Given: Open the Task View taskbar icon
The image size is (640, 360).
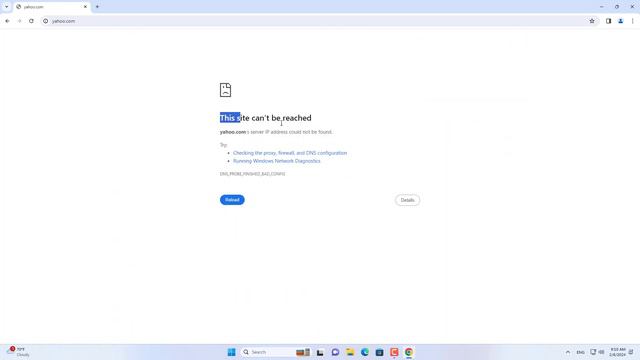Looking at the screenshot, I should click(320, 352).
